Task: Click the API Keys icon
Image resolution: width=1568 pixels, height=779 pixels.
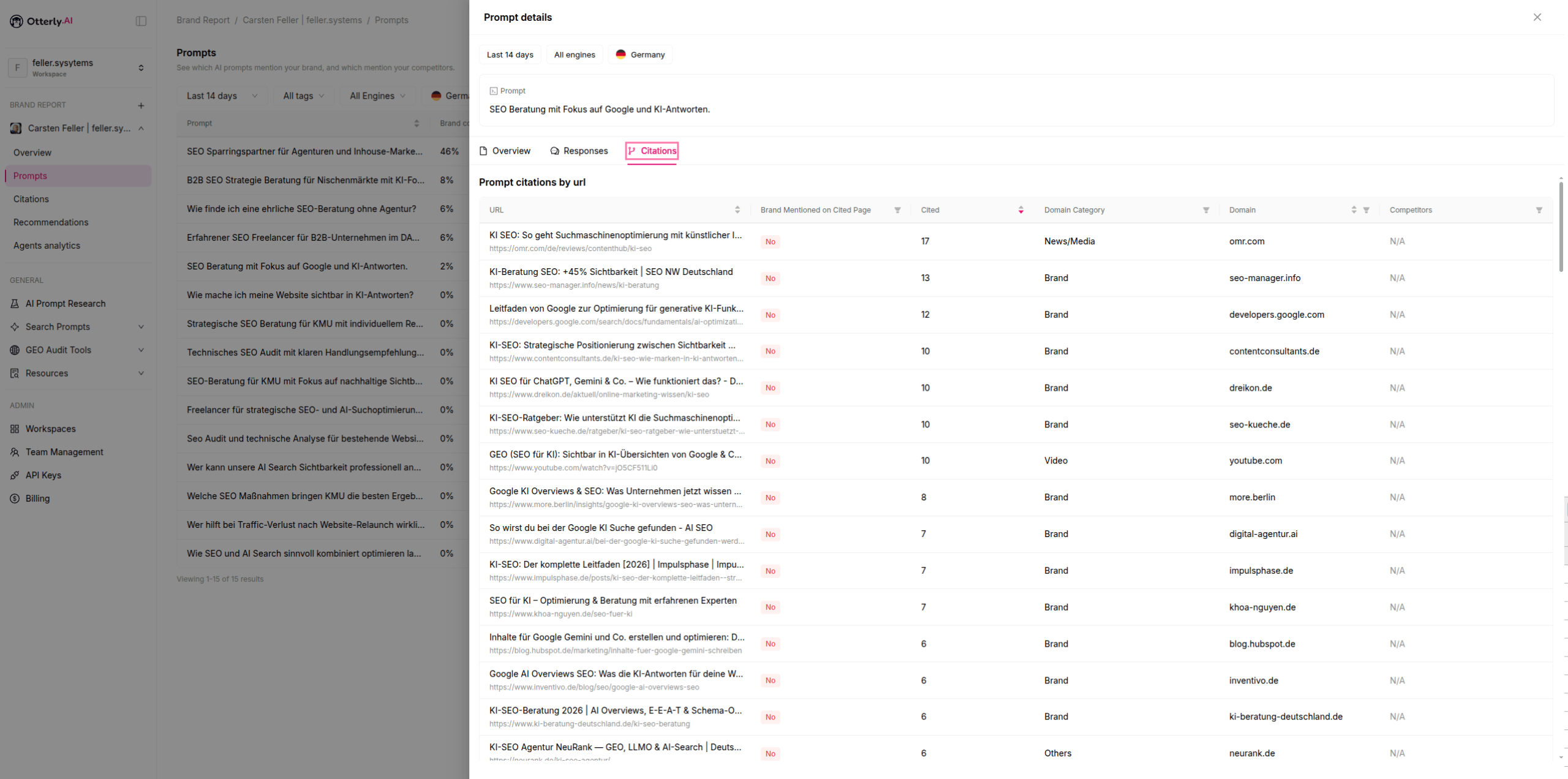Action: [x=15, y=475]
